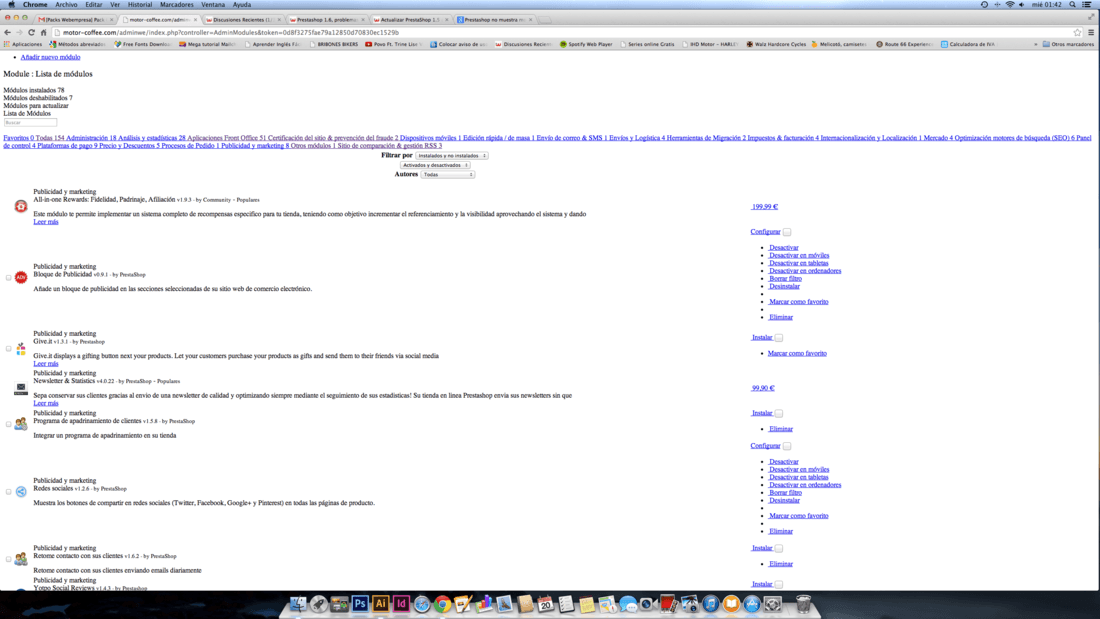Open the 'Spotify Web Player' bookmark

click(586, 44)
